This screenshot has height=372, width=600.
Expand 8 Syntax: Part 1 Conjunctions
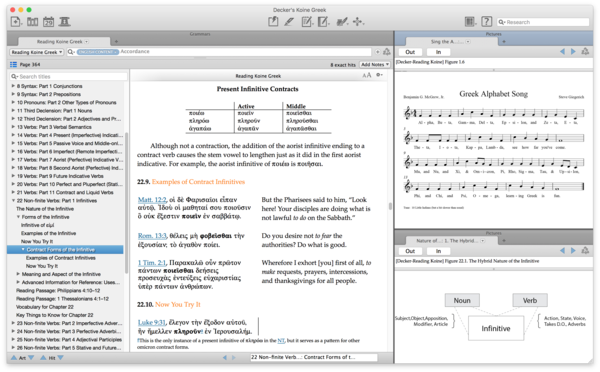click(x=13, y=86)
